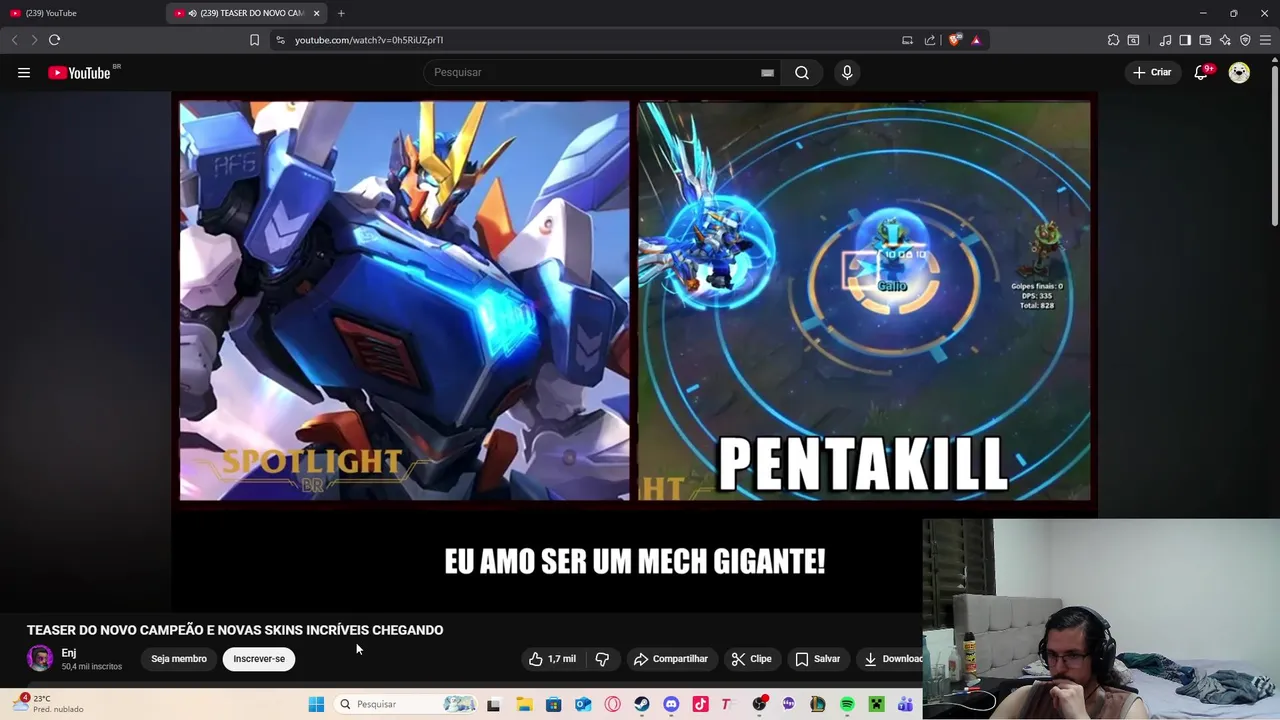Click the Seja membro button

point(179,659)
